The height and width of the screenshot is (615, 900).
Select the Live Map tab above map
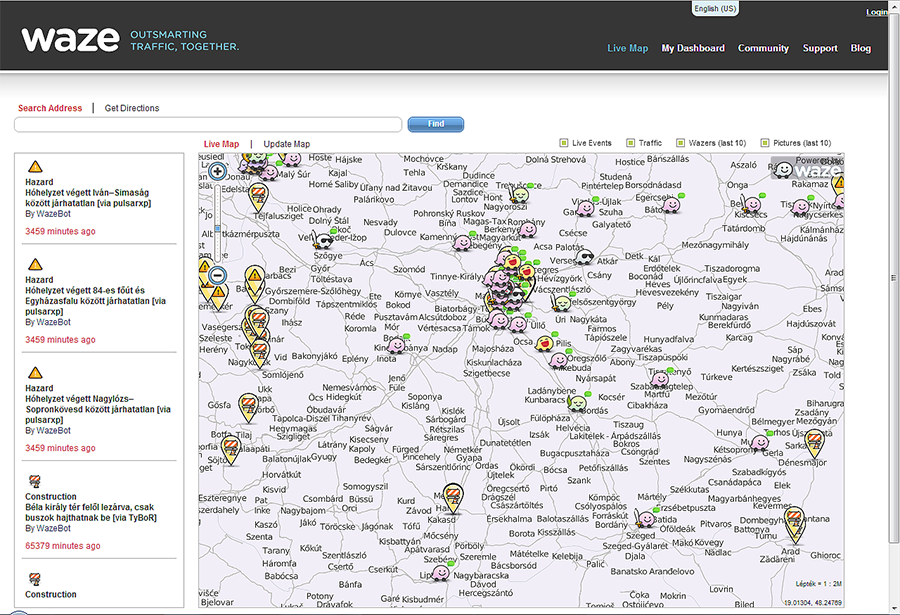click(x=221, y=144)
